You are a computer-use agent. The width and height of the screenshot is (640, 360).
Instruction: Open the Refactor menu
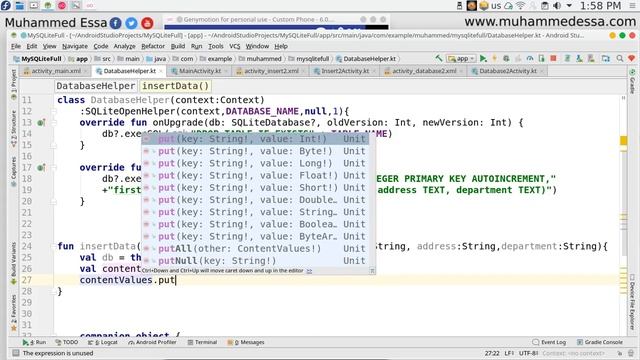153,46
